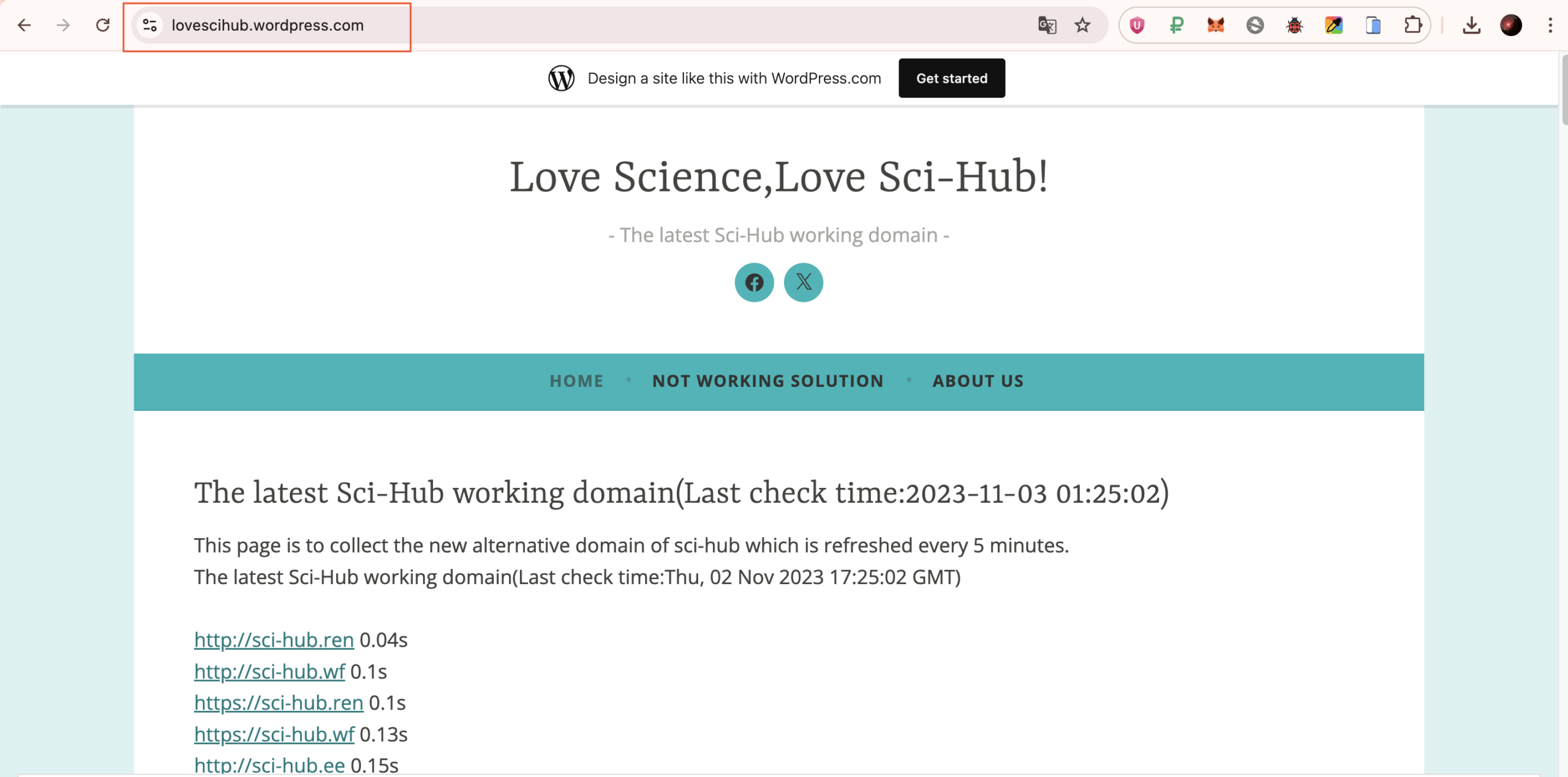Viewport: 1568px width, 777px height.
Task: Open the ABOUT US menu item
Action: tap(978, 381)
